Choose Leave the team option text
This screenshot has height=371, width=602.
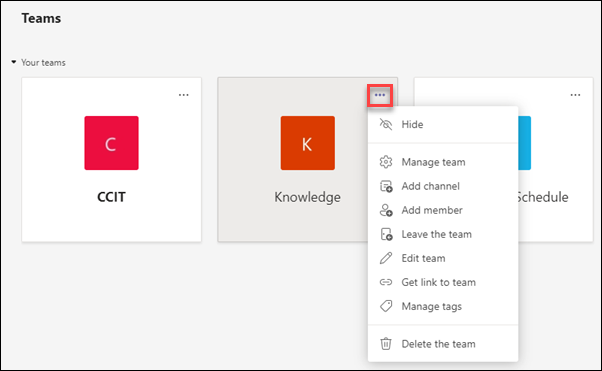point(437,234)
